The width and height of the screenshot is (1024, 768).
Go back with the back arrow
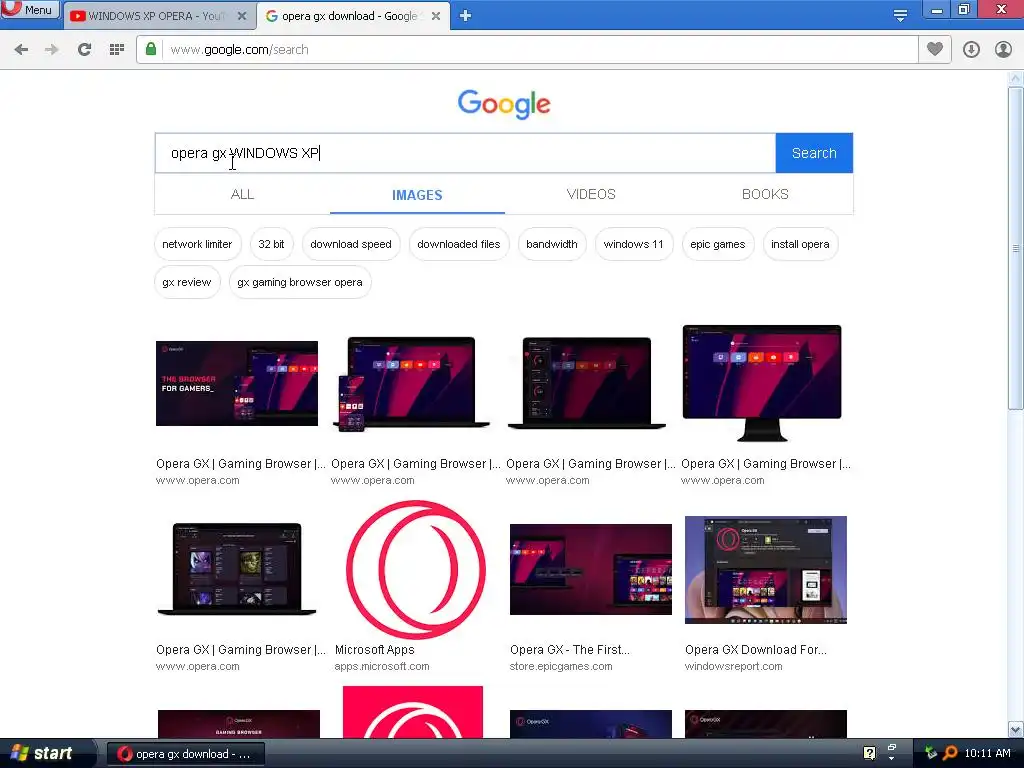21,50
